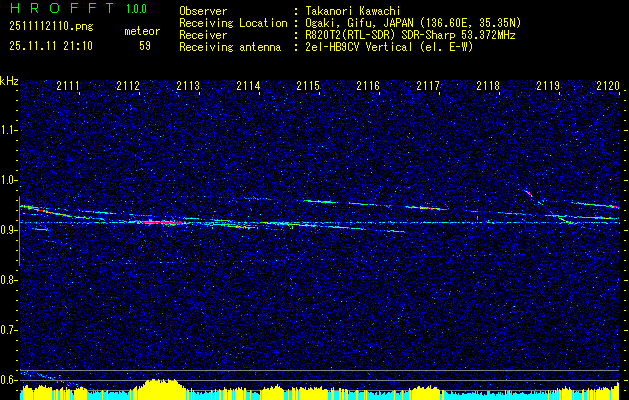Click frequency axis label 0.7
The height and width of the screenshot is (400, 629).
click(x=9, y=330)
